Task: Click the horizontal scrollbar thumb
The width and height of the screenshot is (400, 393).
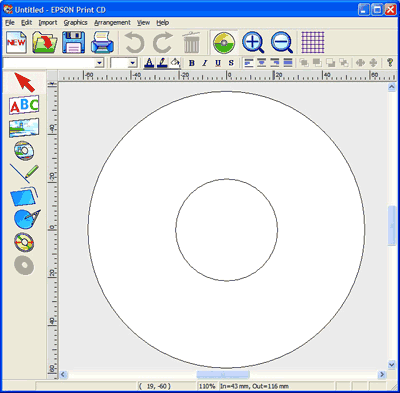Action: point(223,375)
